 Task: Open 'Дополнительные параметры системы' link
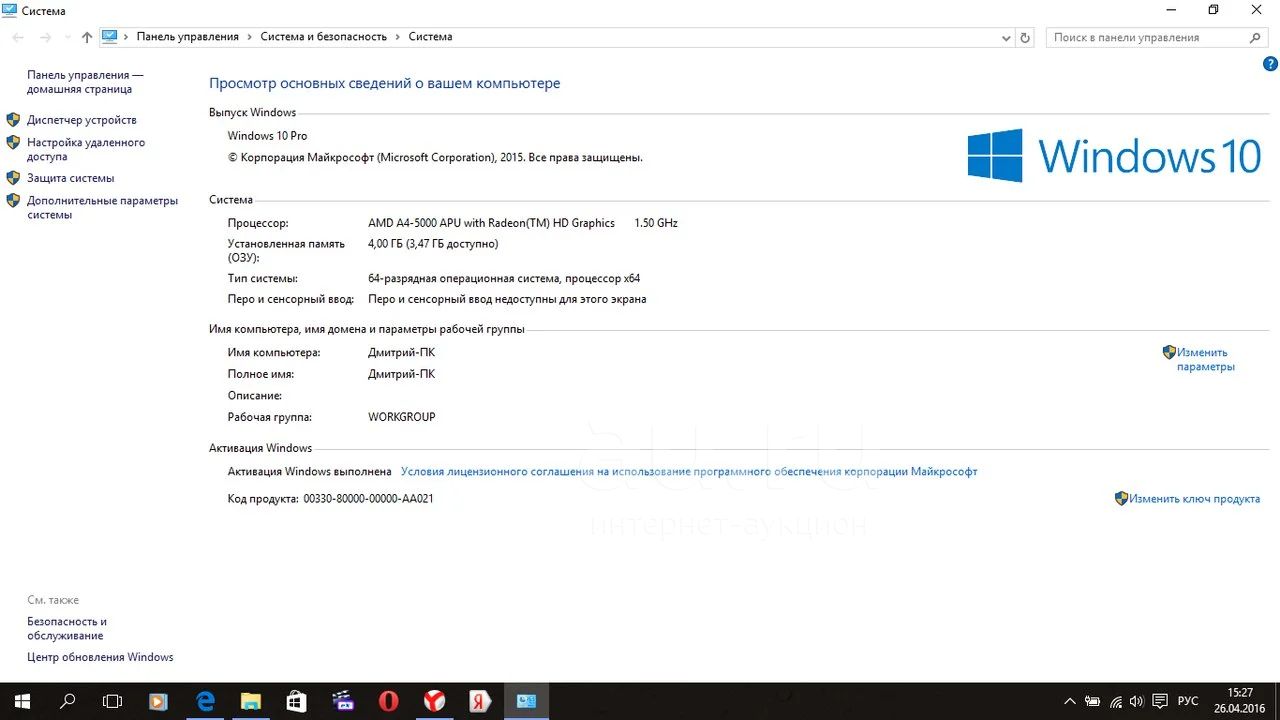pyautogui.click(x=102, y=207)
